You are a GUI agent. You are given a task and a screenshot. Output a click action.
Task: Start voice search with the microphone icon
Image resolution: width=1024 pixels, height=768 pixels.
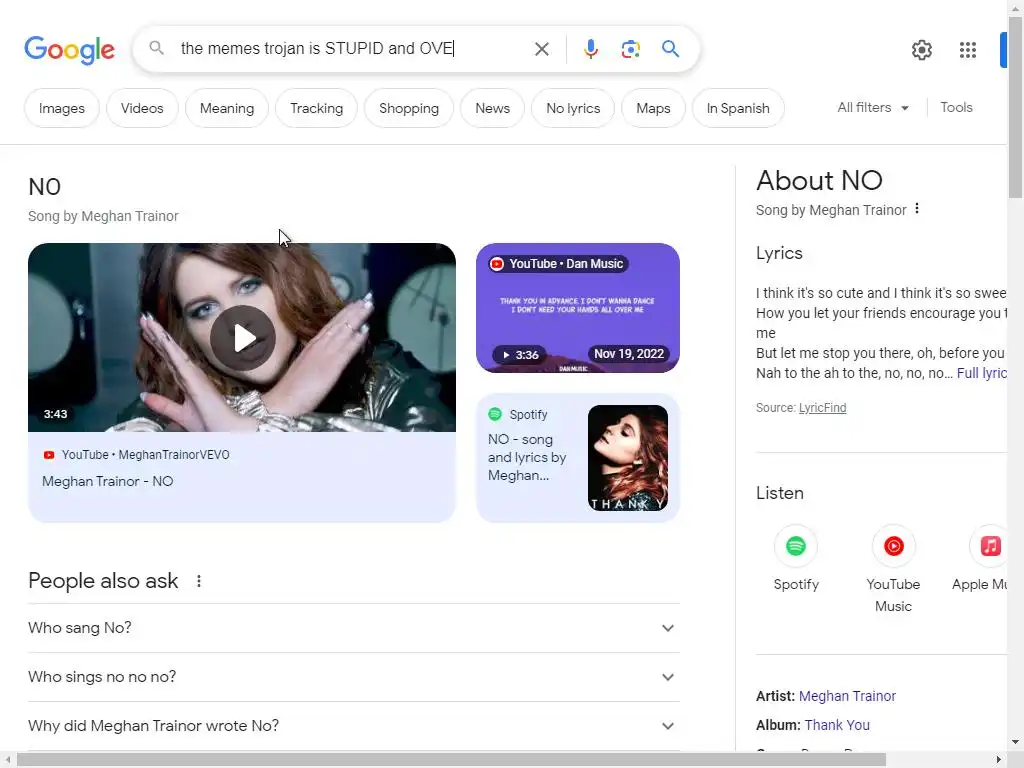pos(590,49)
